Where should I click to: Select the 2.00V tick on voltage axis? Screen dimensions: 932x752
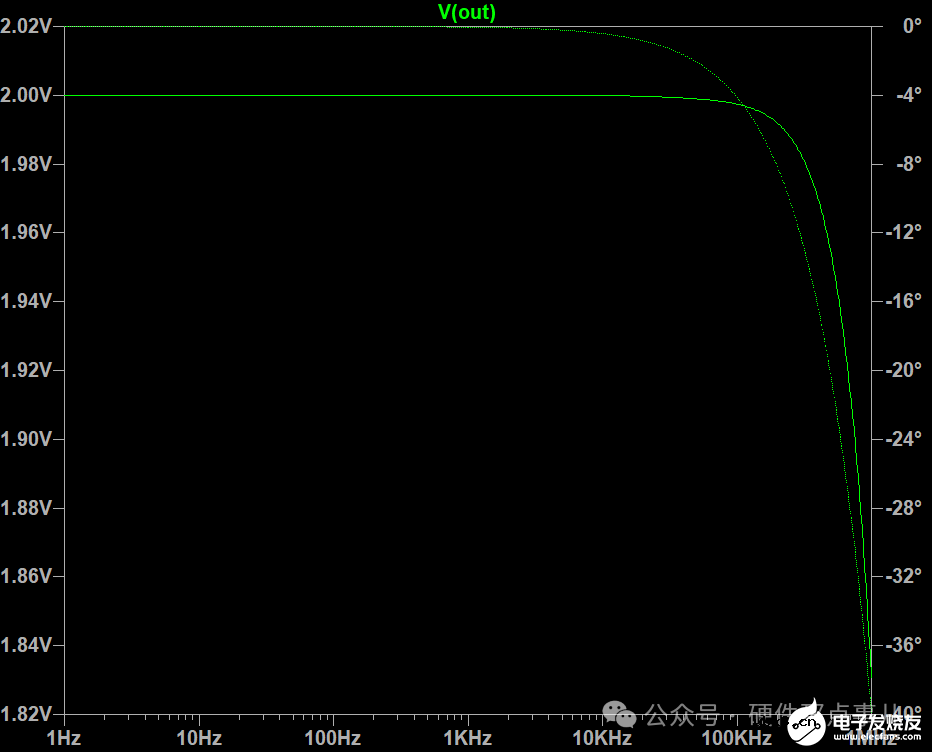pos(26,95)
